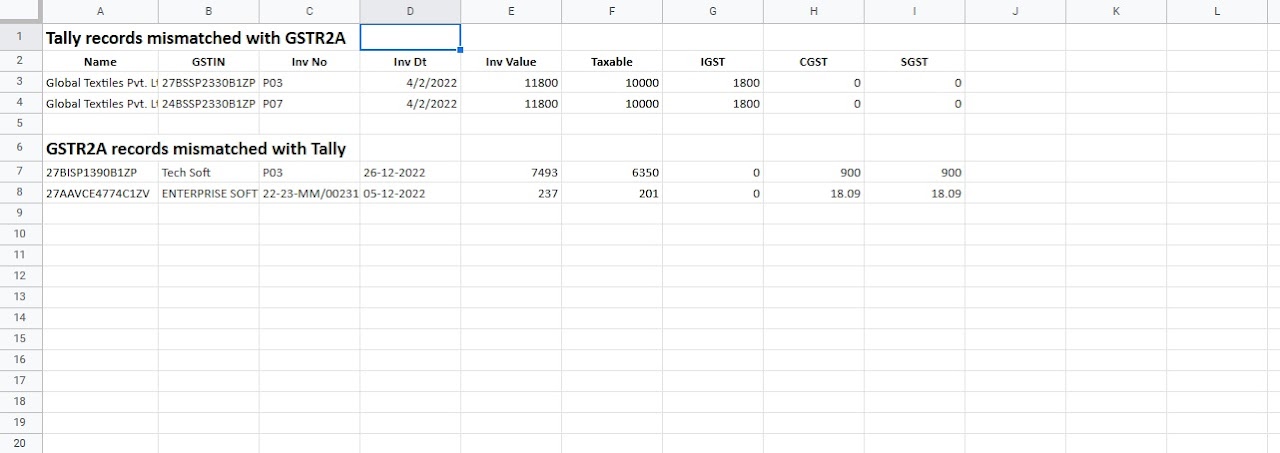Click date 05-12-2022 cell
Screen dimensions: 1280x453
(410, 193)
